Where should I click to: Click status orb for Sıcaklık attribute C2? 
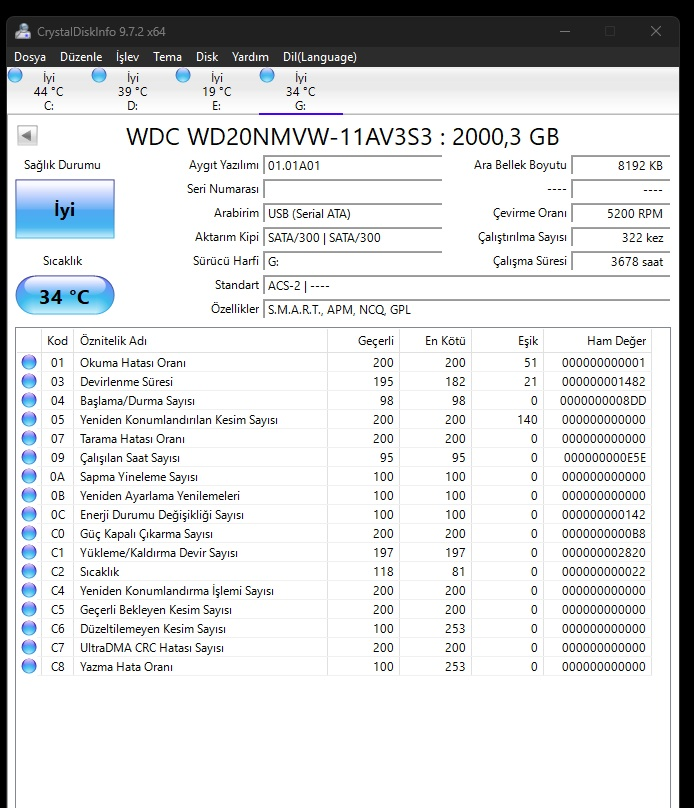[29, 571]
